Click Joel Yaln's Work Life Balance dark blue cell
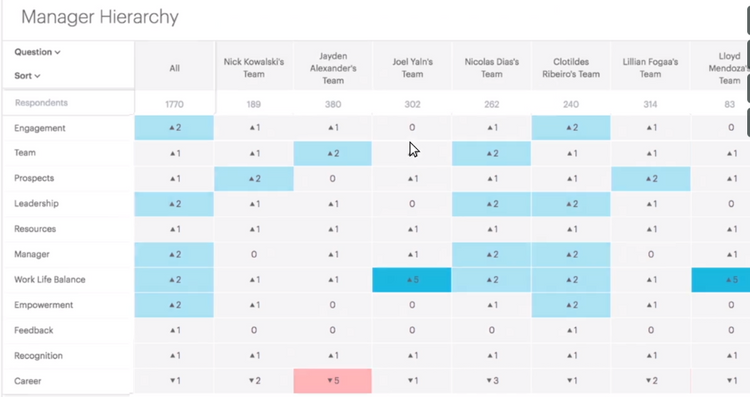Image resolution: width=750 pixels, height=397 pixels. (412, 280)
